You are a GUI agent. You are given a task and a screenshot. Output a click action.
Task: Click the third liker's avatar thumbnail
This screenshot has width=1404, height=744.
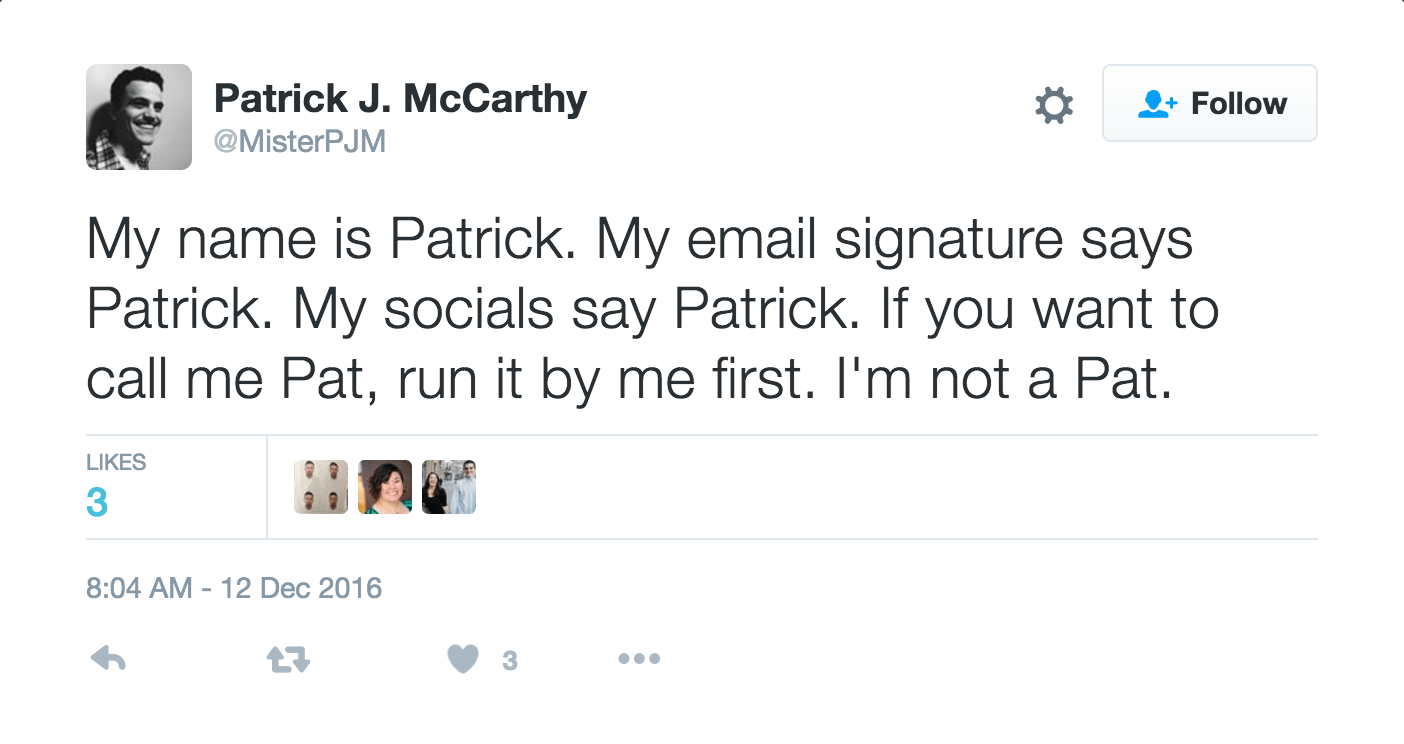[449, 486]
